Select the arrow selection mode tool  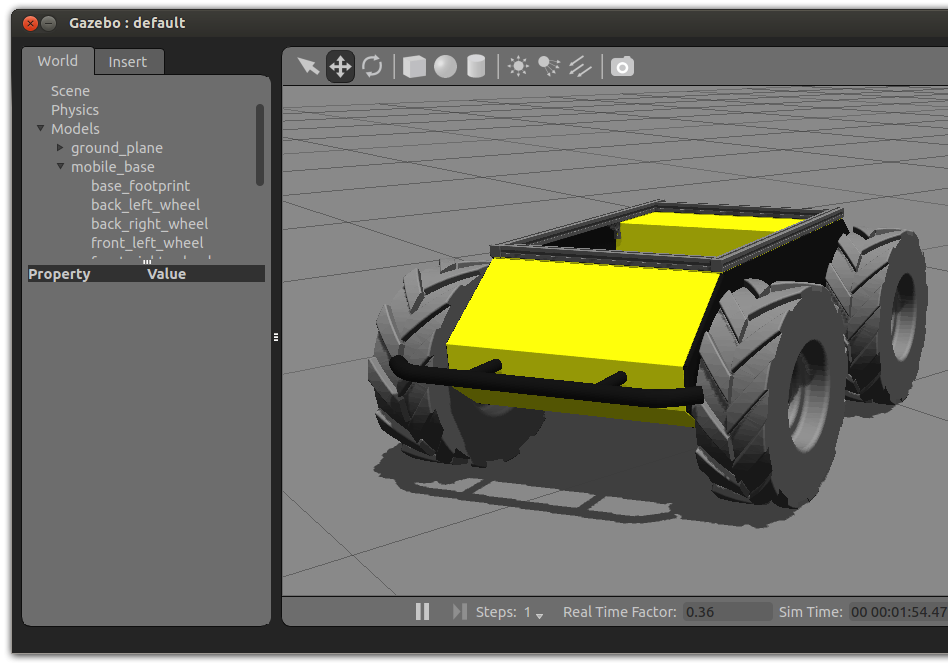[x=308, y=67]
